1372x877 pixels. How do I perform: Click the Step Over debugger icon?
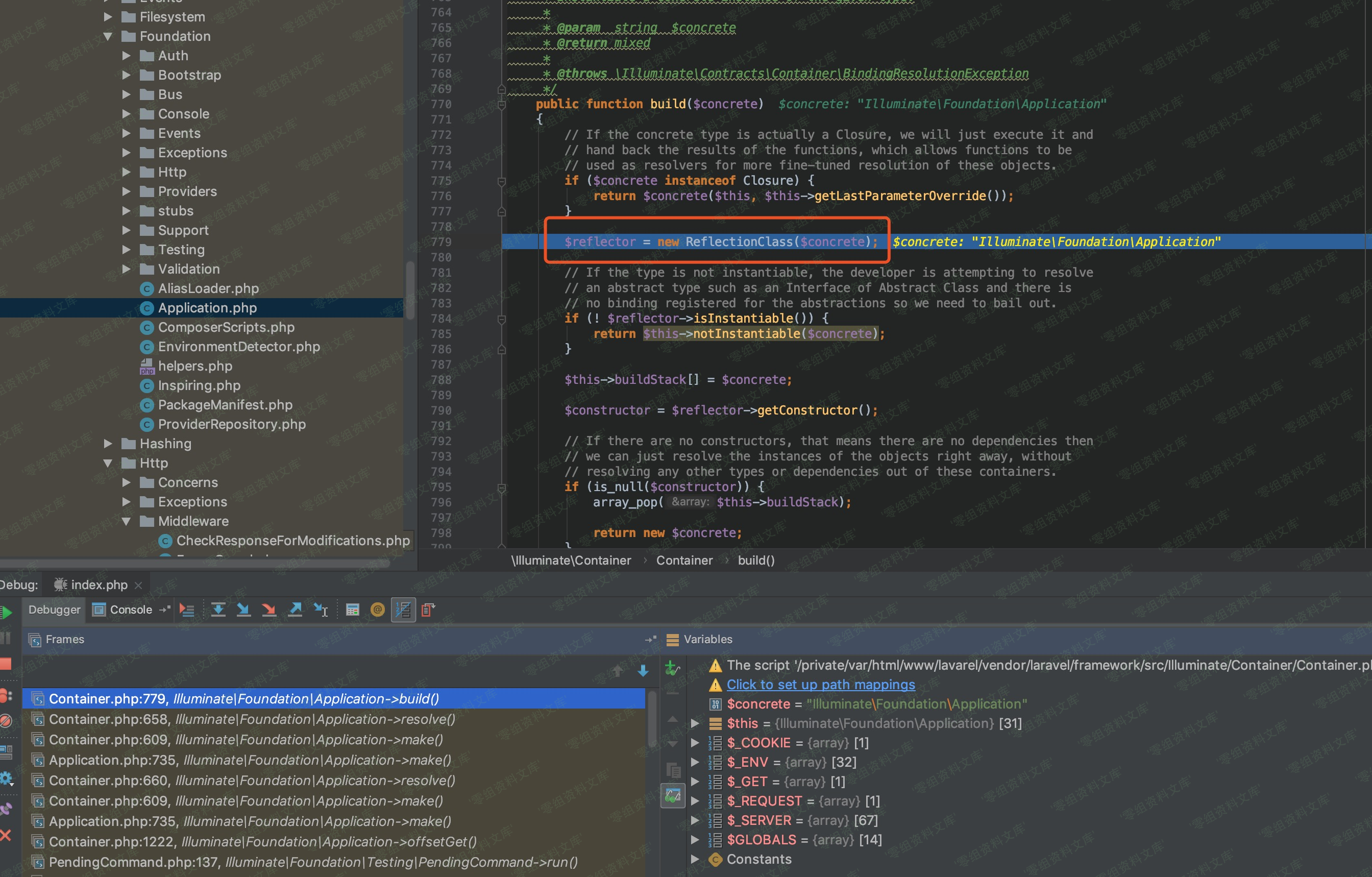(x=217, y=610)
